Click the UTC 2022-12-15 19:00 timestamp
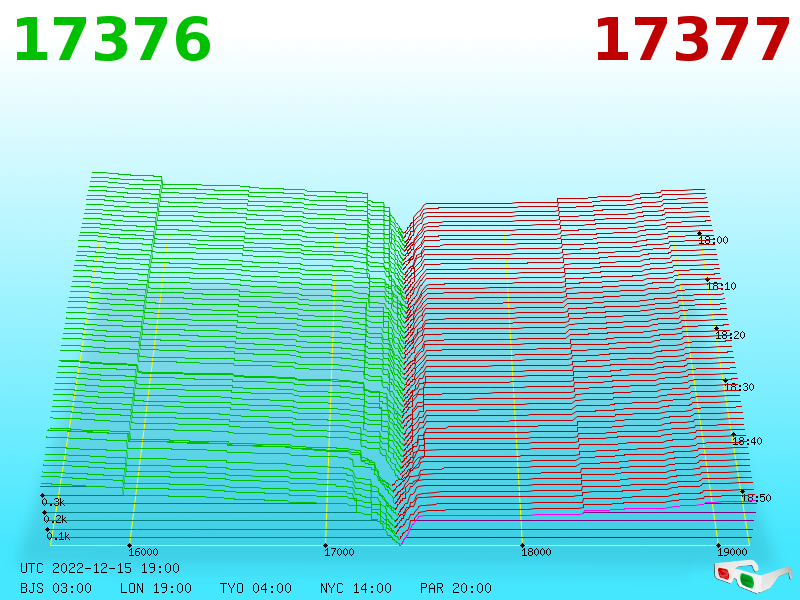This screenshot has height=600, width=800. tap(100, 568)
